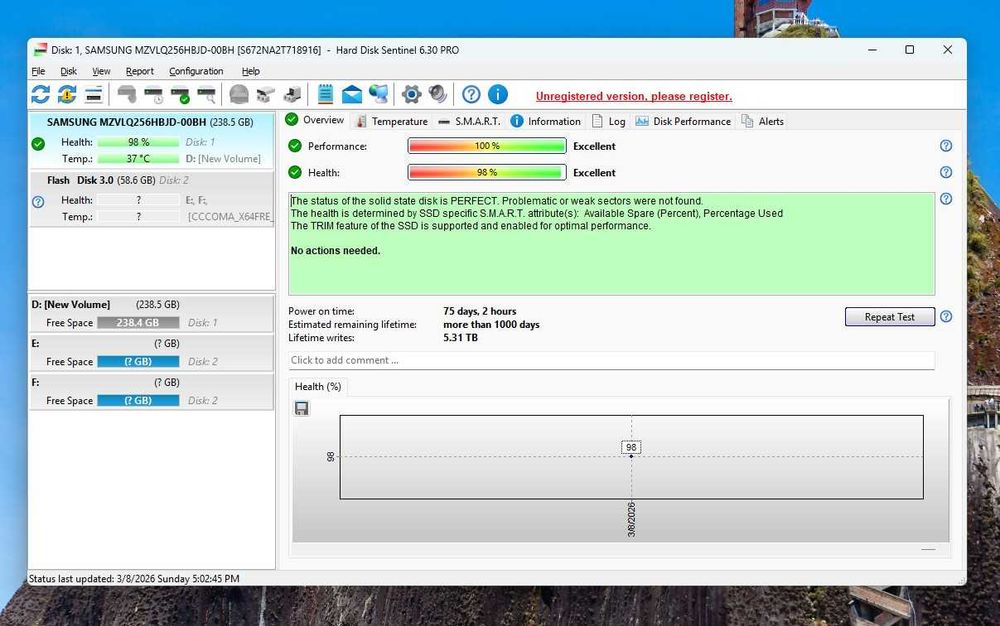Click the globe with monitor network icon

click(x=378, y=94)
